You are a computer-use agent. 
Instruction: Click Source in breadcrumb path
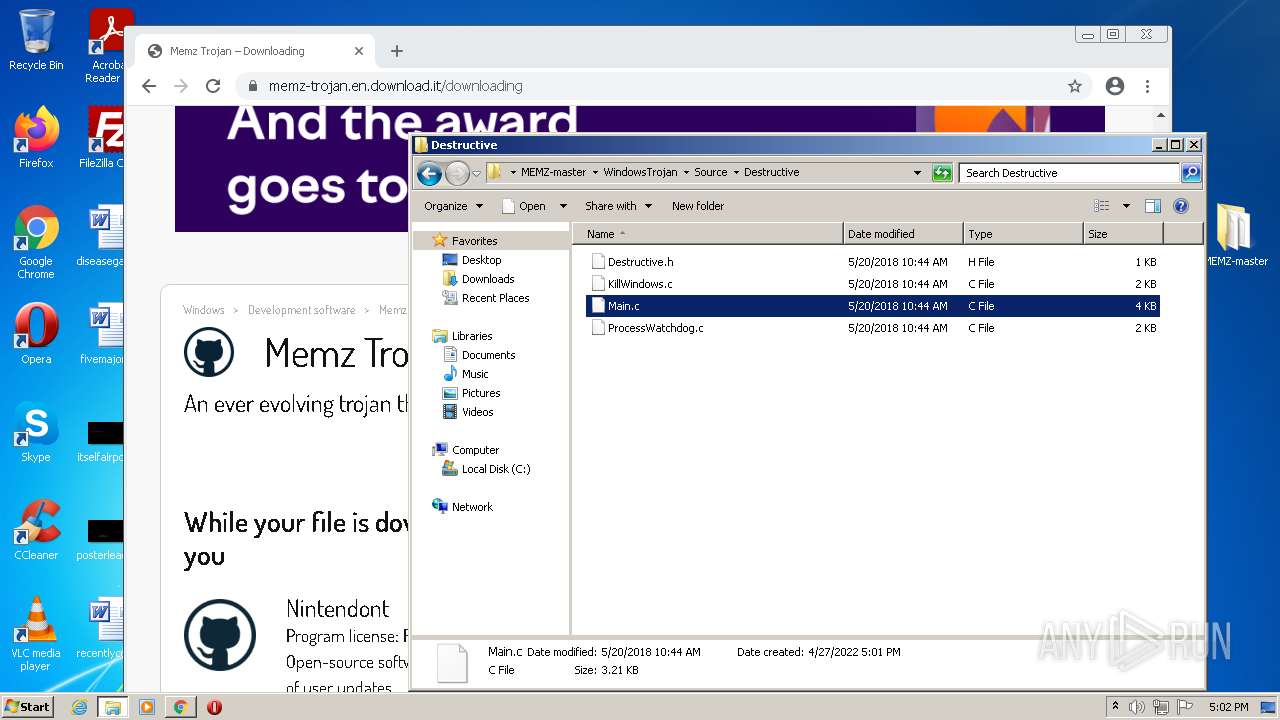tap(711, 173)
